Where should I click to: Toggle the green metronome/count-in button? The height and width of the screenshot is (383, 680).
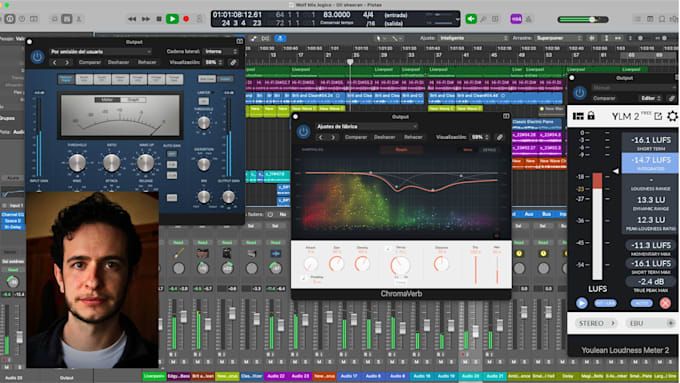click(471, 19)
